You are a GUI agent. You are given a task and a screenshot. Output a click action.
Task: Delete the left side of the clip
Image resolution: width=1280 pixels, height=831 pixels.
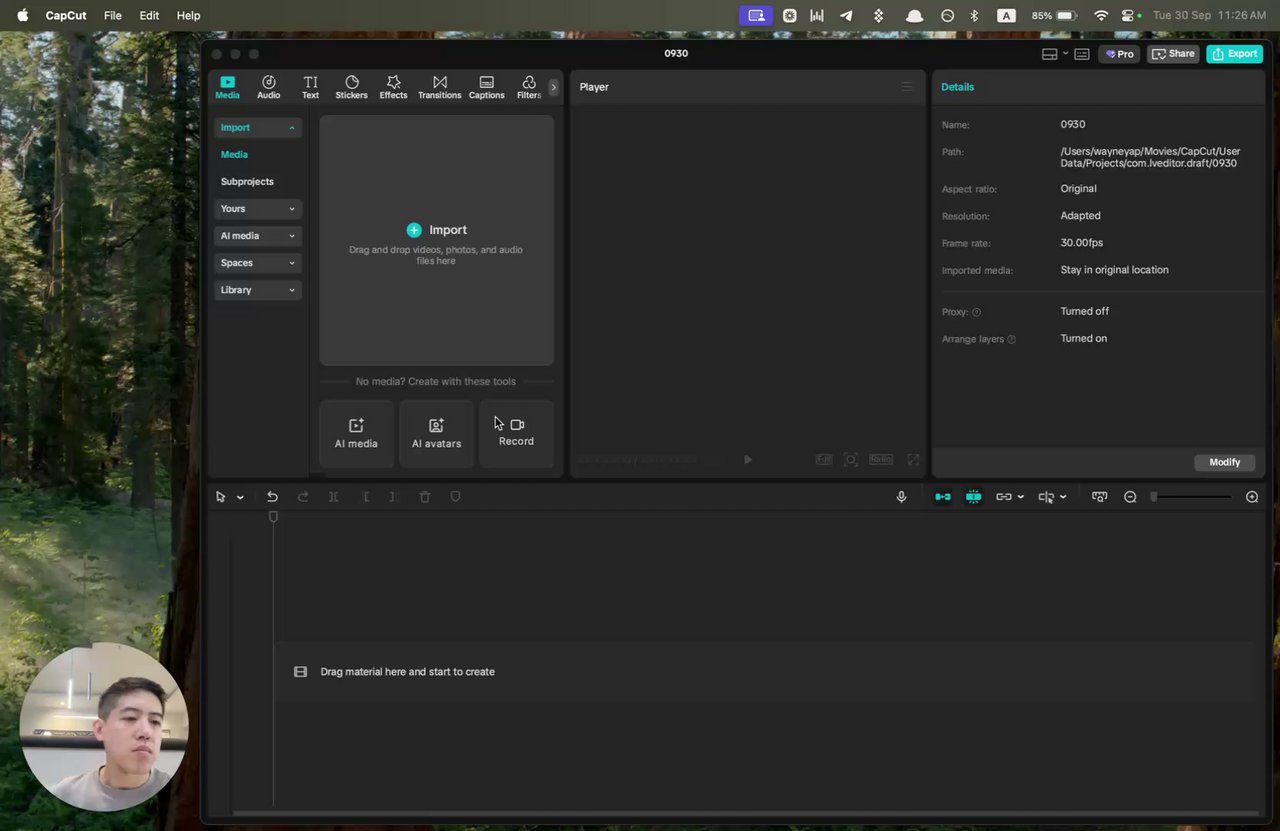pos(366,497)
